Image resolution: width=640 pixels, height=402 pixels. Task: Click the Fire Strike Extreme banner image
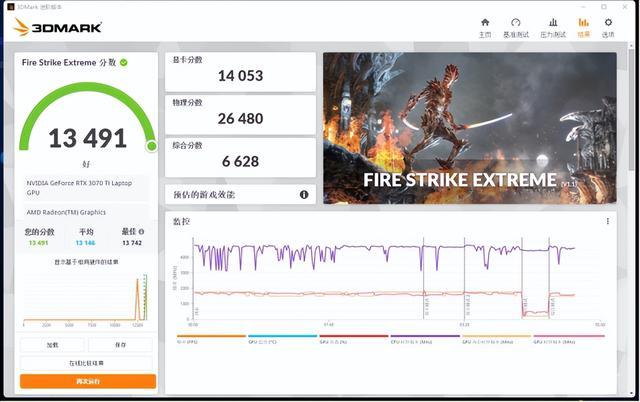pyautogui.click(x=470, y=128)
